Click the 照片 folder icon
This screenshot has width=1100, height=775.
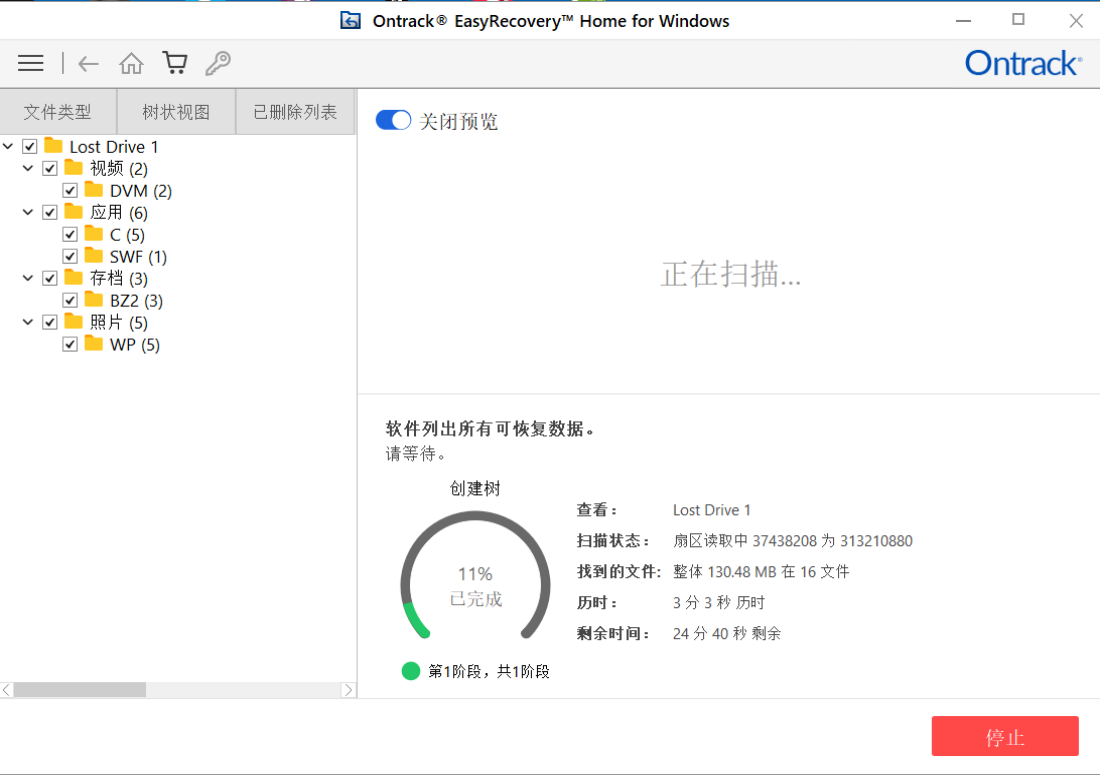point(74,322)
